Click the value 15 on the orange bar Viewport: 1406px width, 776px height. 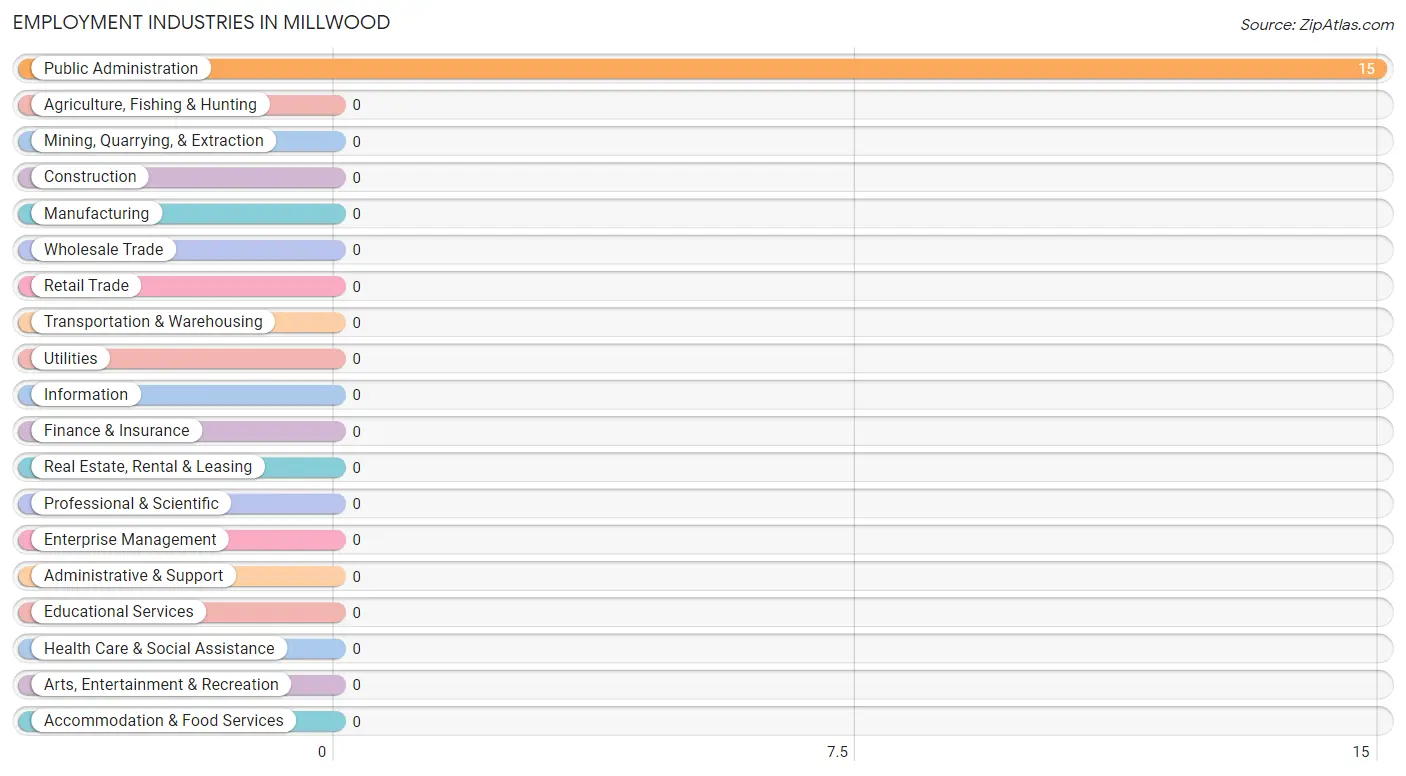(1366, 69)
